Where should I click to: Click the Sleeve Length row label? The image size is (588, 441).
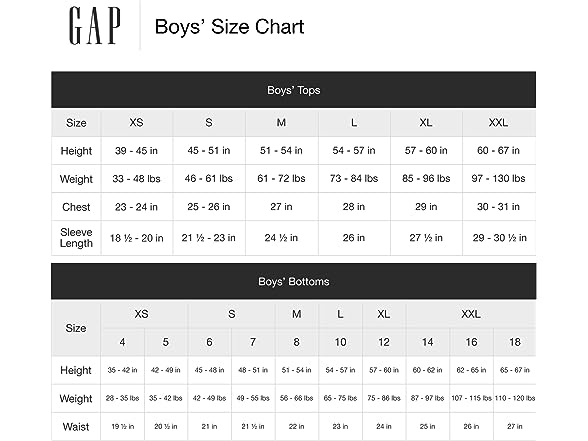pyautogui.click(x=76, y=238)
